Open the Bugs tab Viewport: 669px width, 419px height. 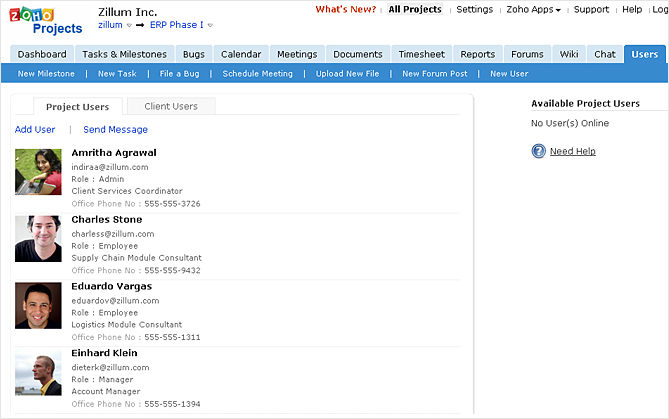coord(194,54)
